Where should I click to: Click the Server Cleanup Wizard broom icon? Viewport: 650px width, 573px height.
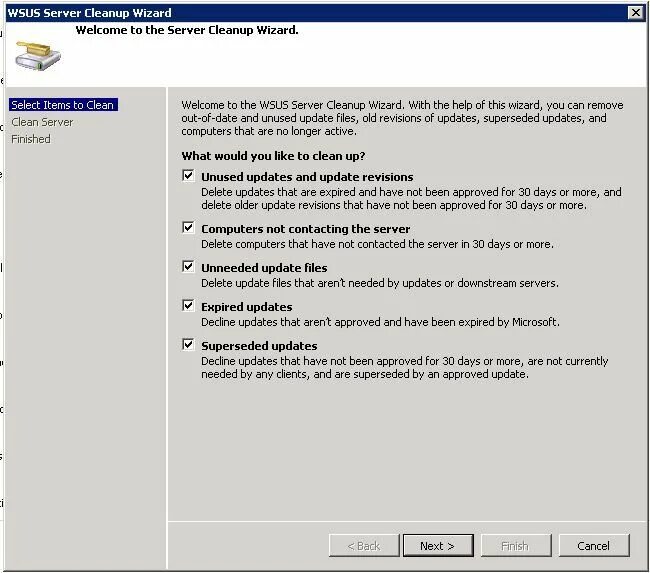click(38, 56)
